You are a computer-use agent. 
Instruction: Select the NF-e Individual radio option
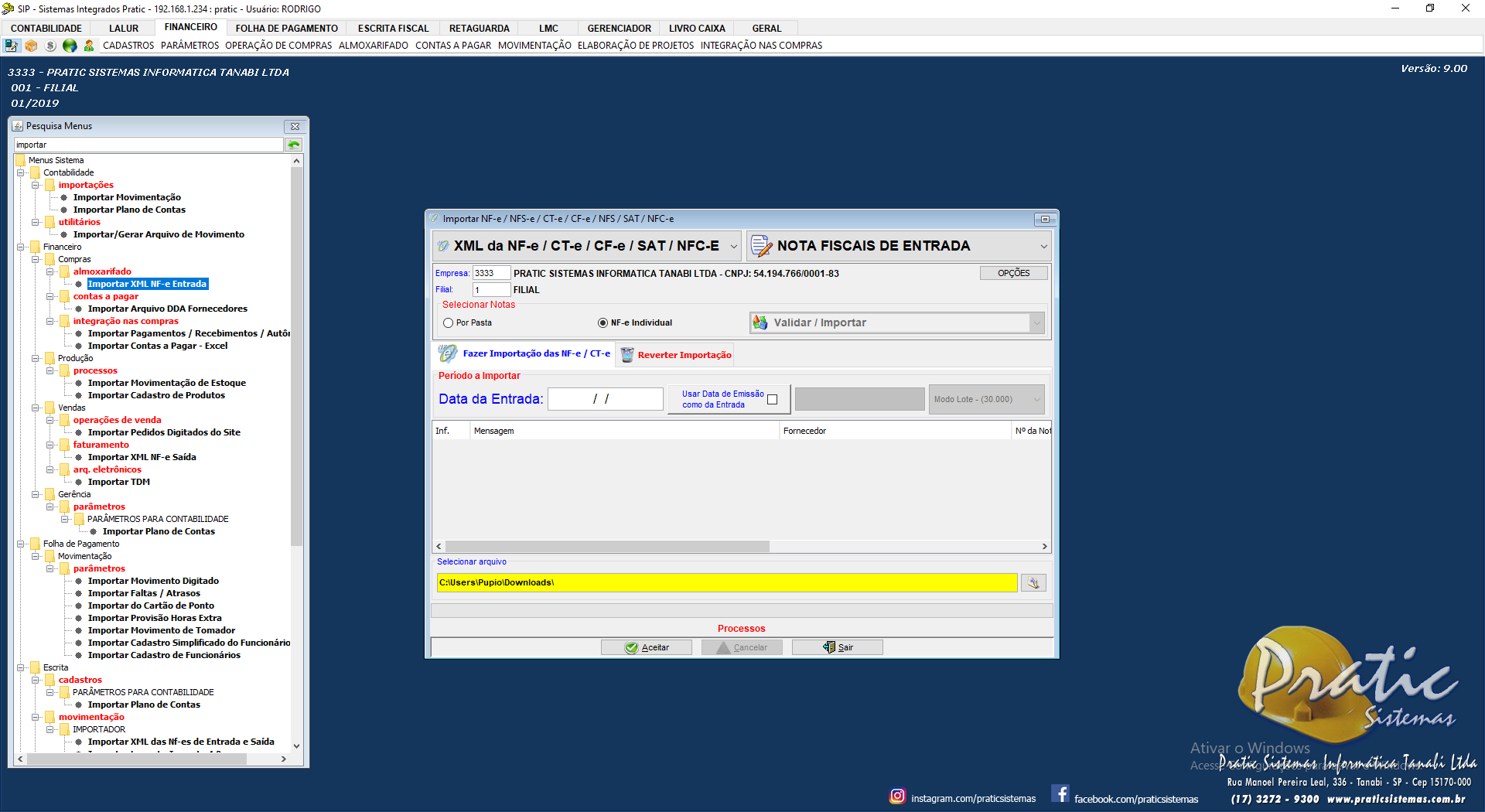point(603,323)
